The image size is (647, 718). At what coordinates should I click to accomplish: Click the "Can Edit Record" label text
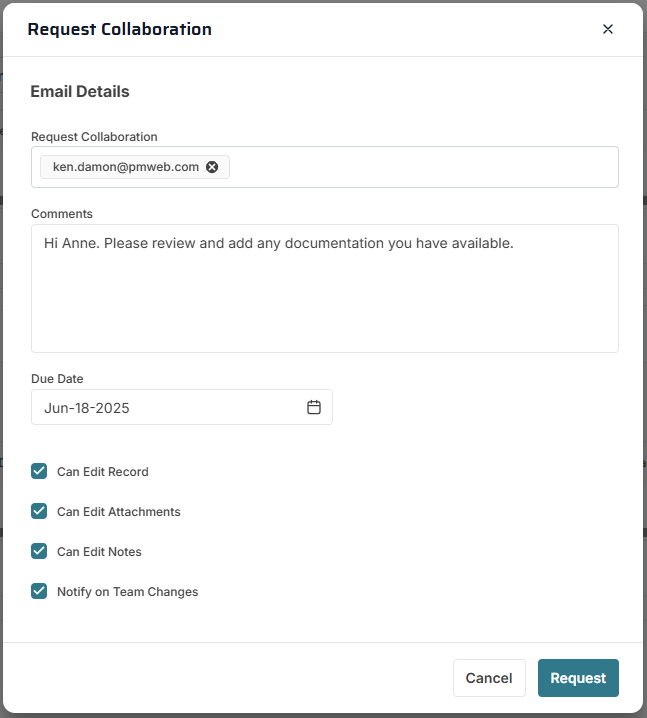[x=102, y=471]
